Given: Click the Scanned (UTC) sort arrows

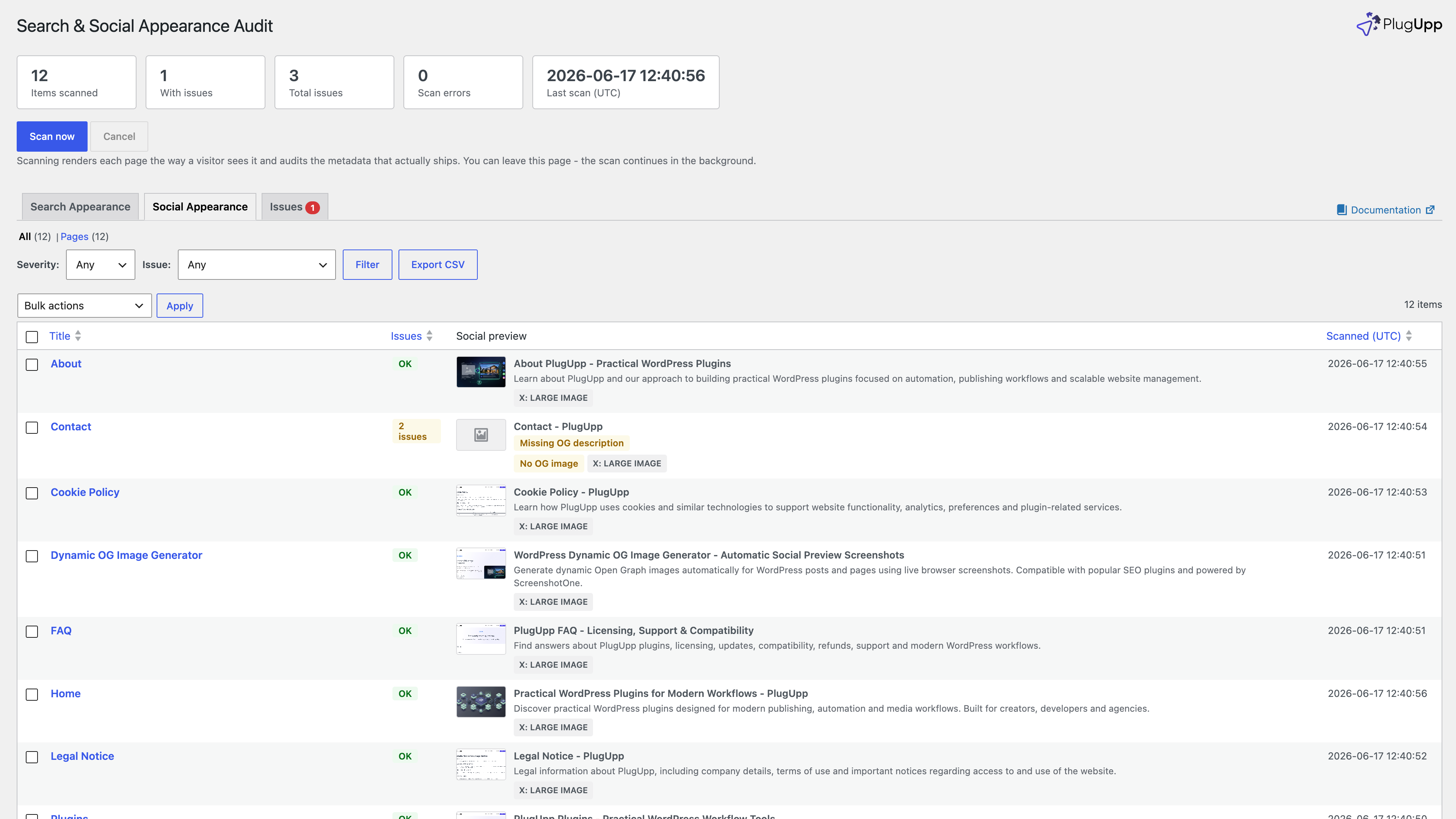Looking at the screenshot, I should pyautogui.click(x=1409, y=336).
